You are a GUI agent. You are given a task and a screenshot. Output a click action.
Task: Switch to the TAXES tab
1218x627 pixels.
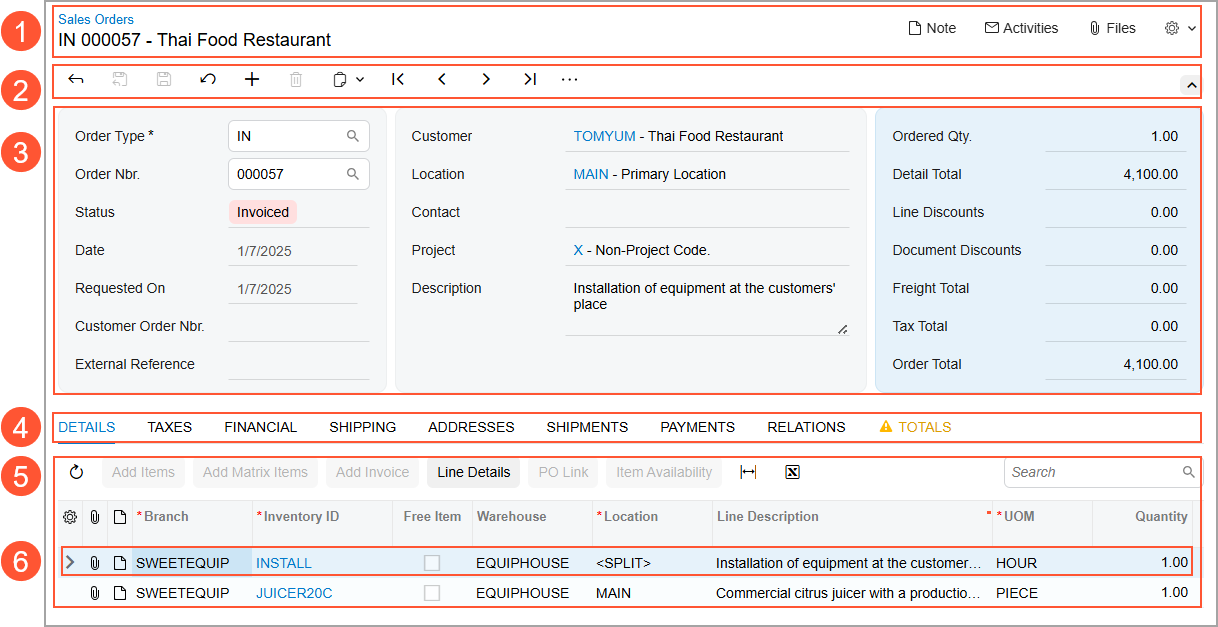[x=169, y=427]
